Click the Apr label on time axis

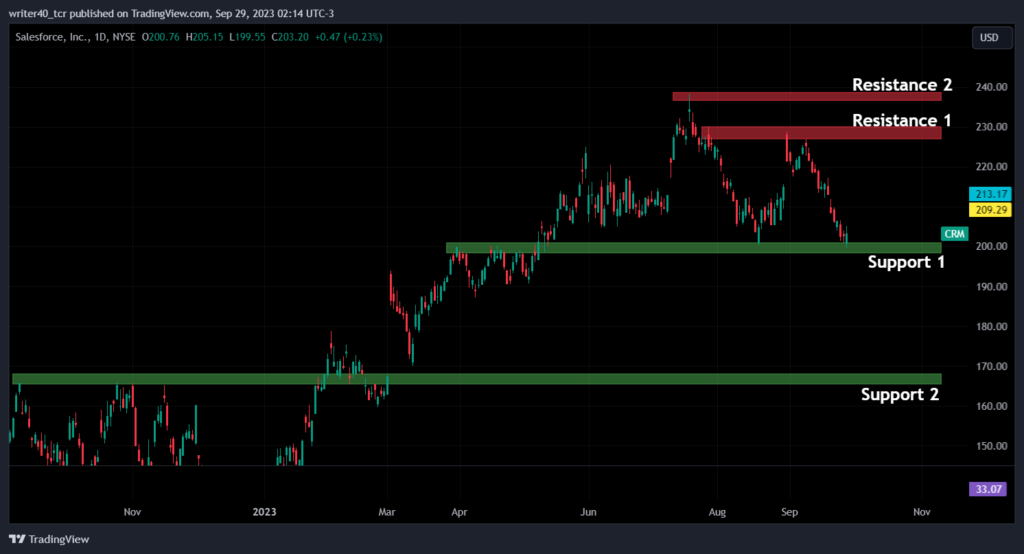459,512
